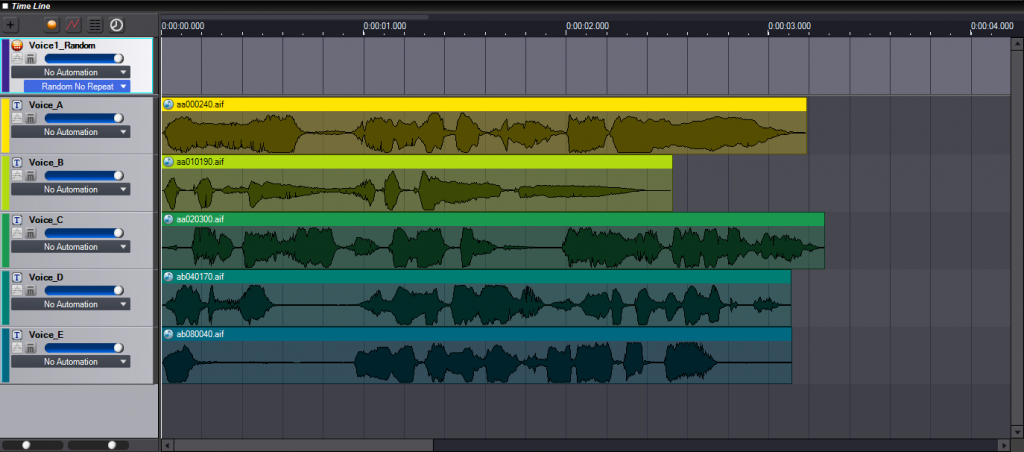The width and height of the screenshot is (1024, 452).
Task: Open the No Automation dropdown for Voice1_Random
Action: tap(71, 73)
